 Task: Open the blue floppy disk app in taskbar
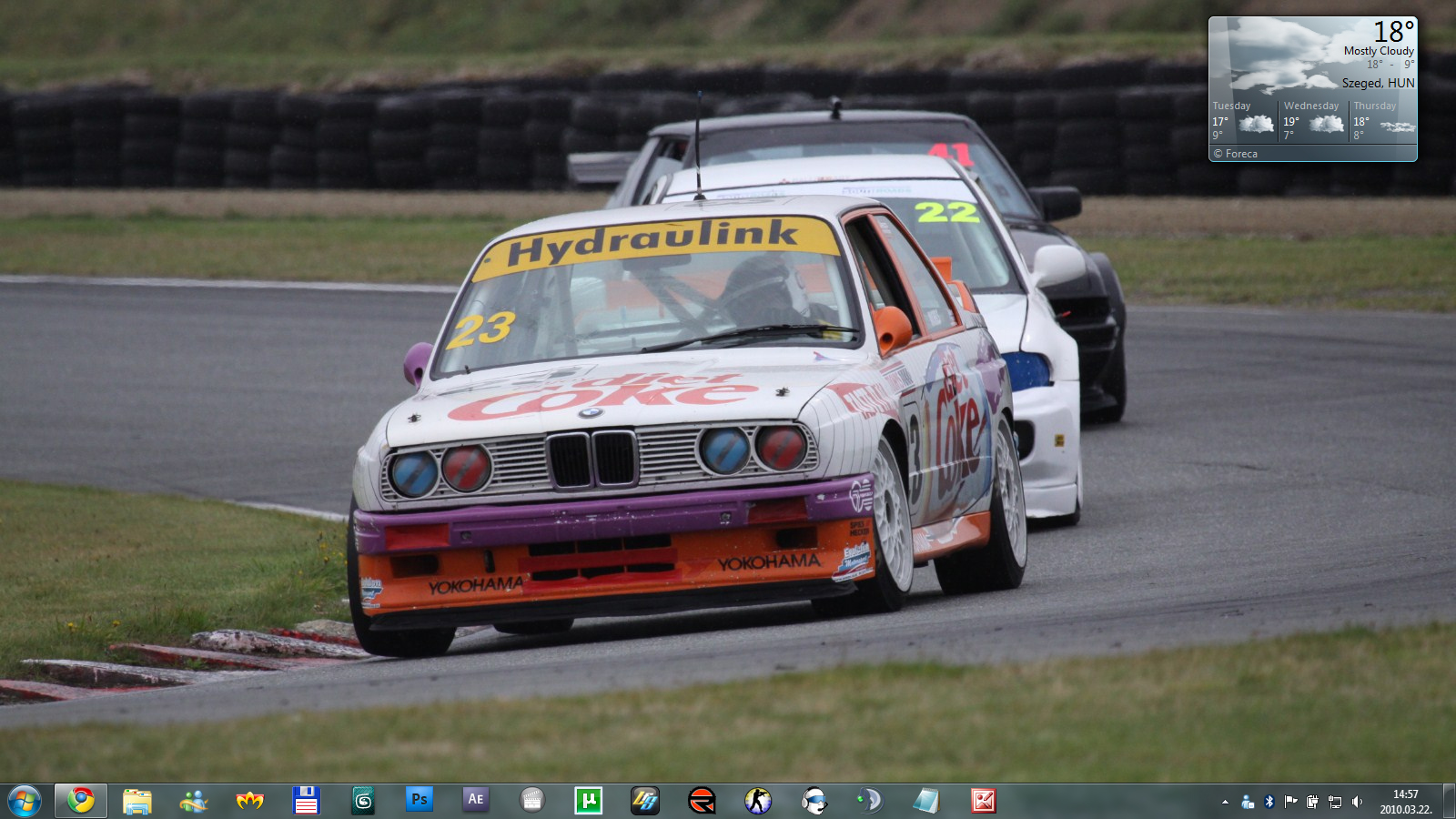(307, 801)
